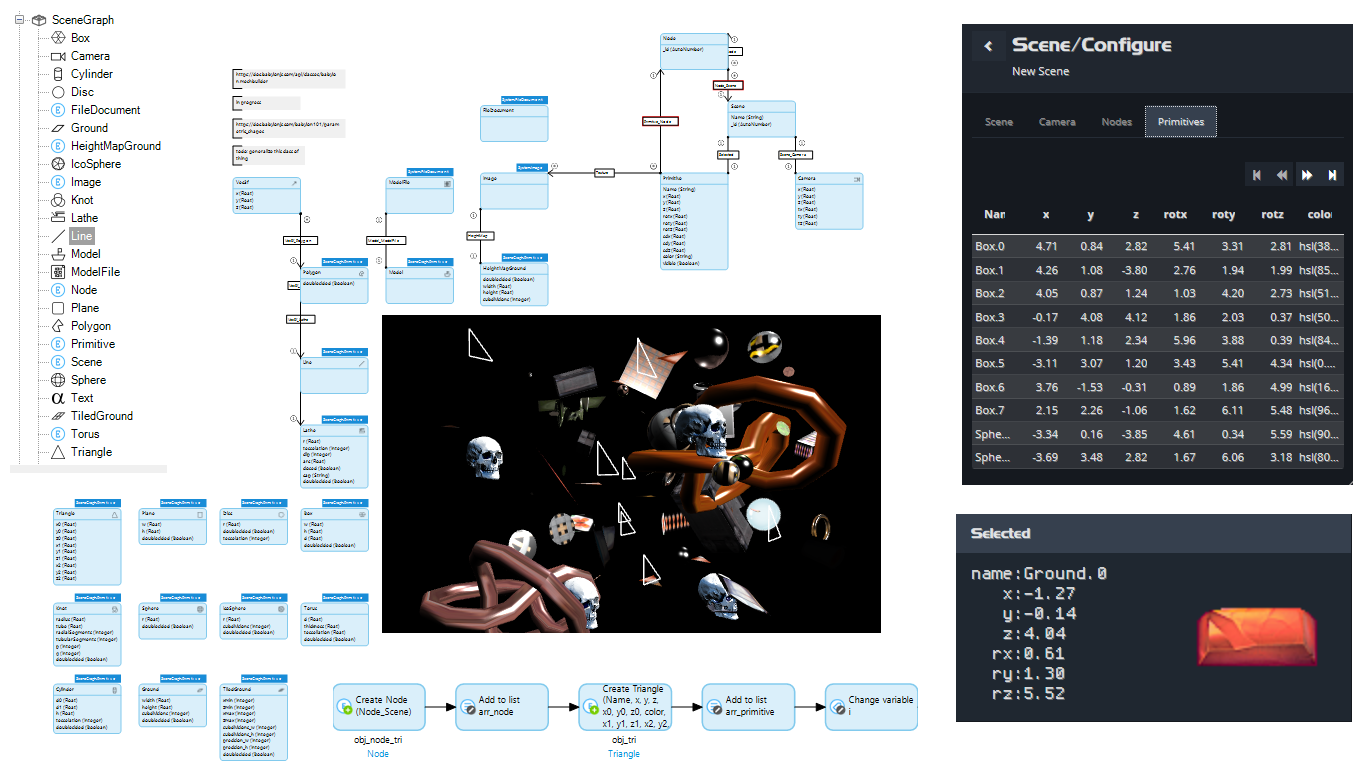Jump to first page of primitives grid
Image resolution: width=1366 pixels, height=768 pixels.
1257,175
